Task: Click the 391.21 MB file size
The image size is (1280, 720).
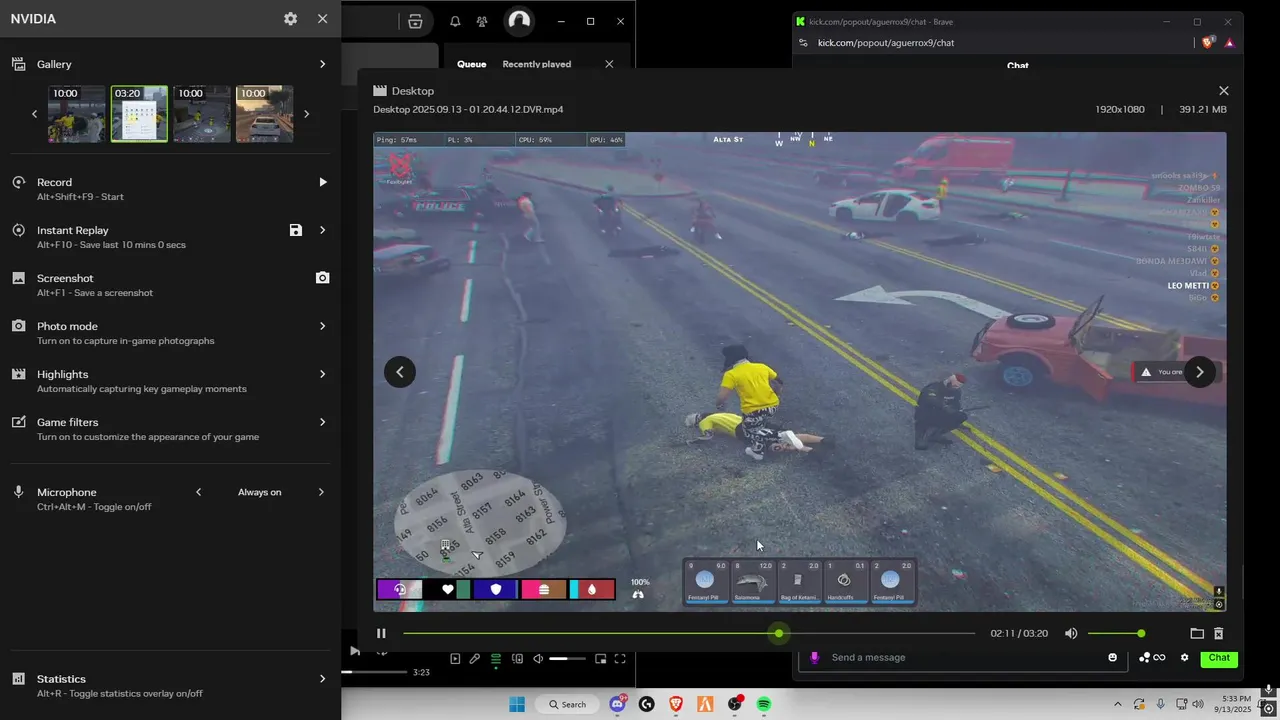Action: click(x=1203, y=109)
